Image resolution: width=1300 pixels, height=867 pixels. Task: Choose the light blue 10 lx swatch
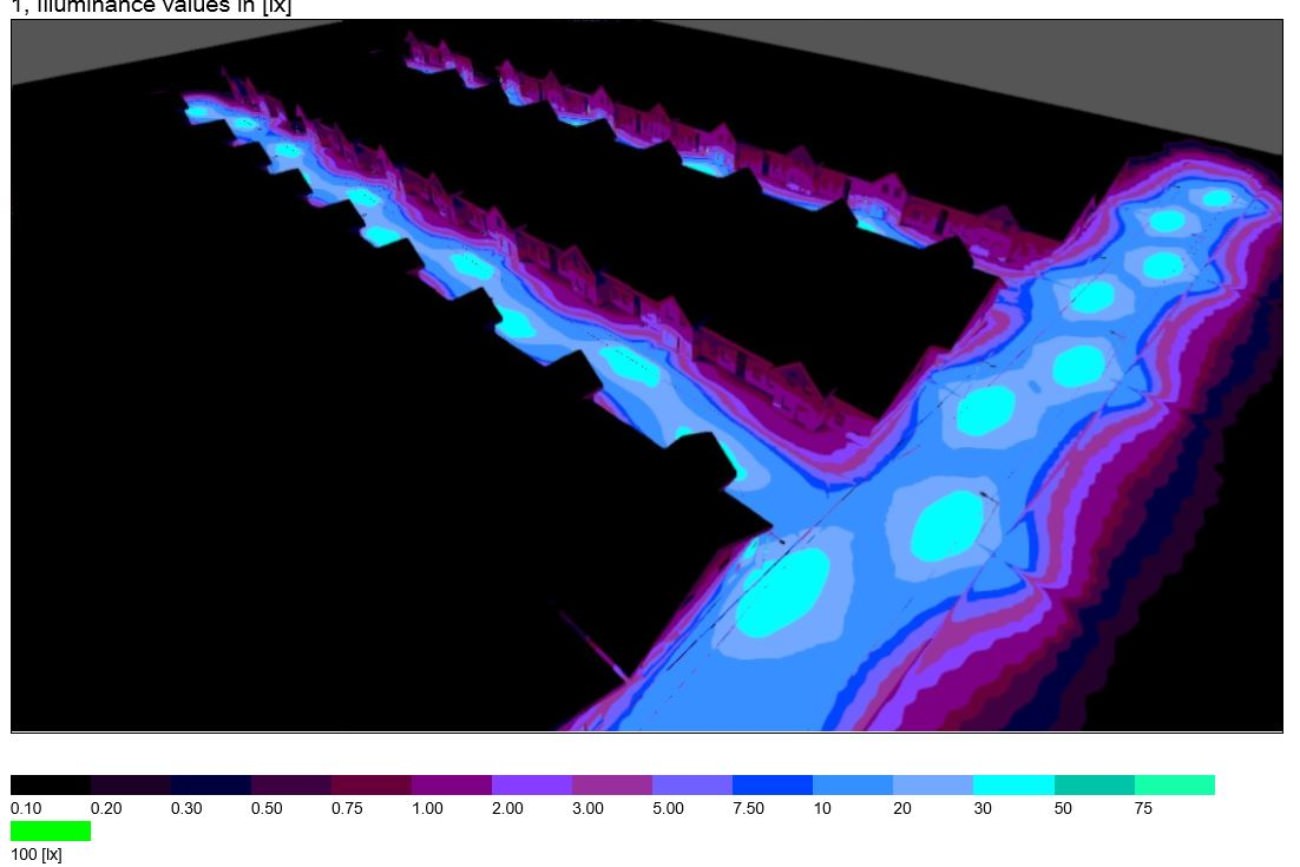point(852,785)
